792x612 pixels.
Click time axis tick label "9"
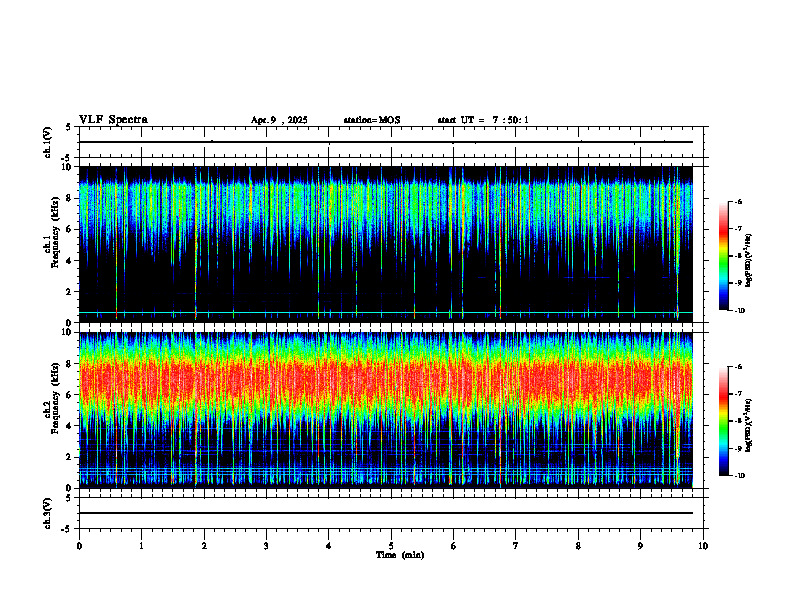click(640, 546)
